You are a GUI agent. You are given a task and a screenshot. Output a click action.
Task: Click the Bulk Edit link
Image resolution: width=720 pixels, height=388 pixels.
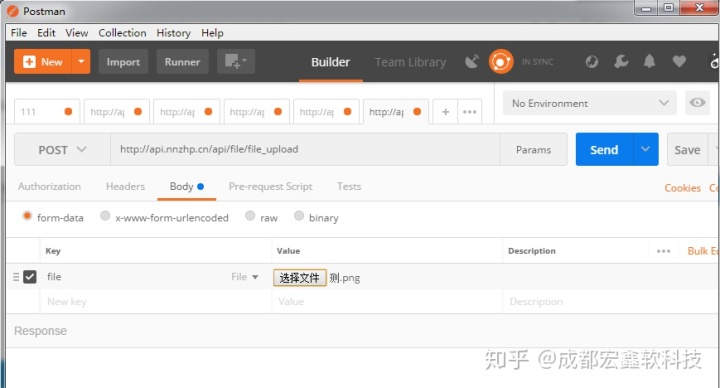(x=703, y=251)
